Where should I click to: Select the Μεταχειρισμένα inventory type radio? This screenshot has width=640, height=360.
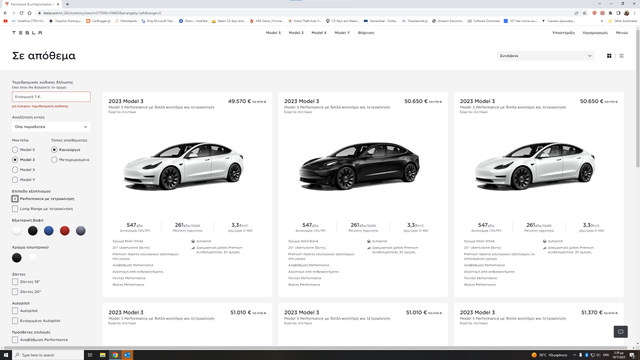(54, 160)
